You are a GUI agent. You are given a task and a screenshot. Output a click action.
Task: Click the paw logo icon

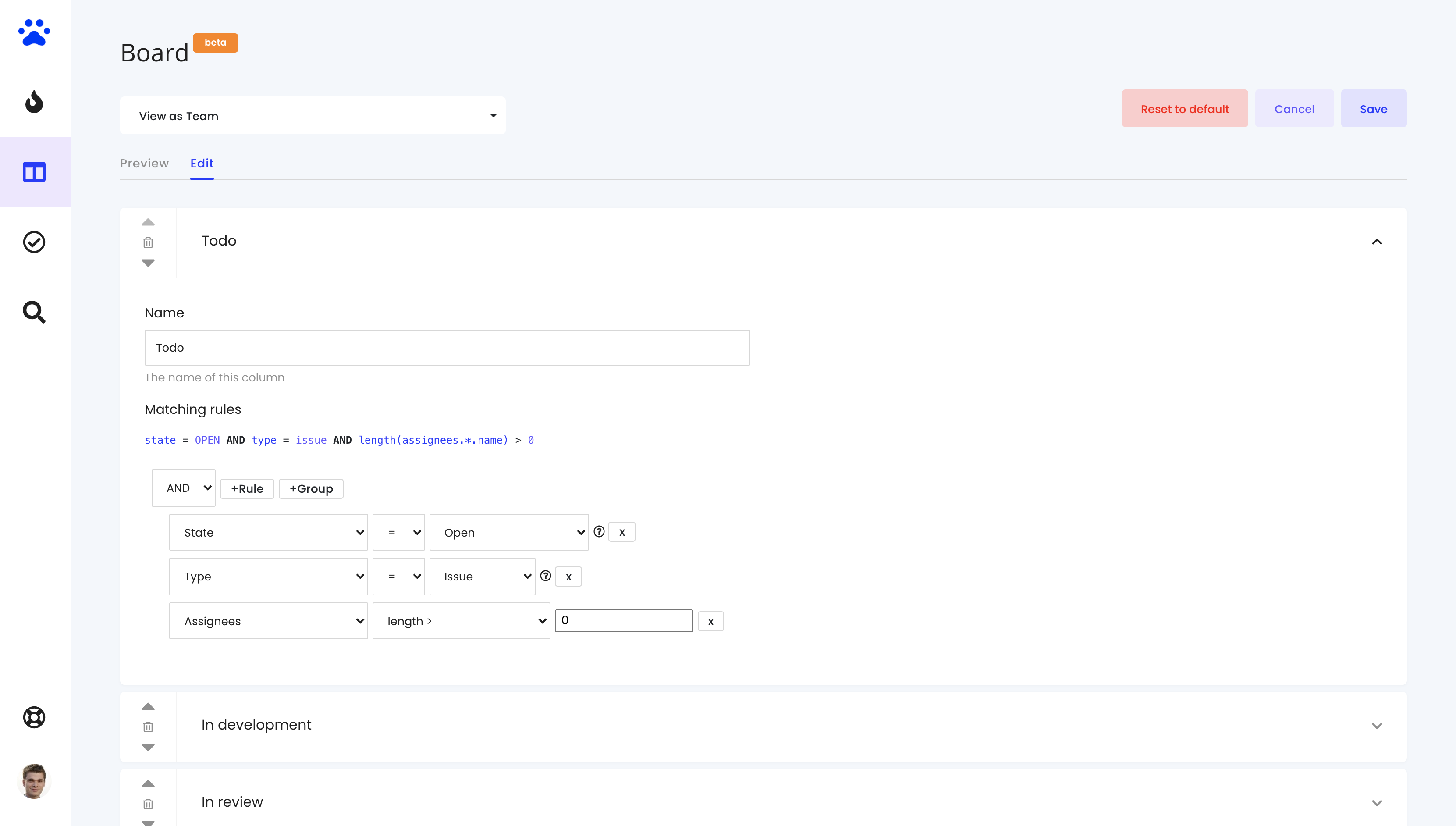coord(34,32)
